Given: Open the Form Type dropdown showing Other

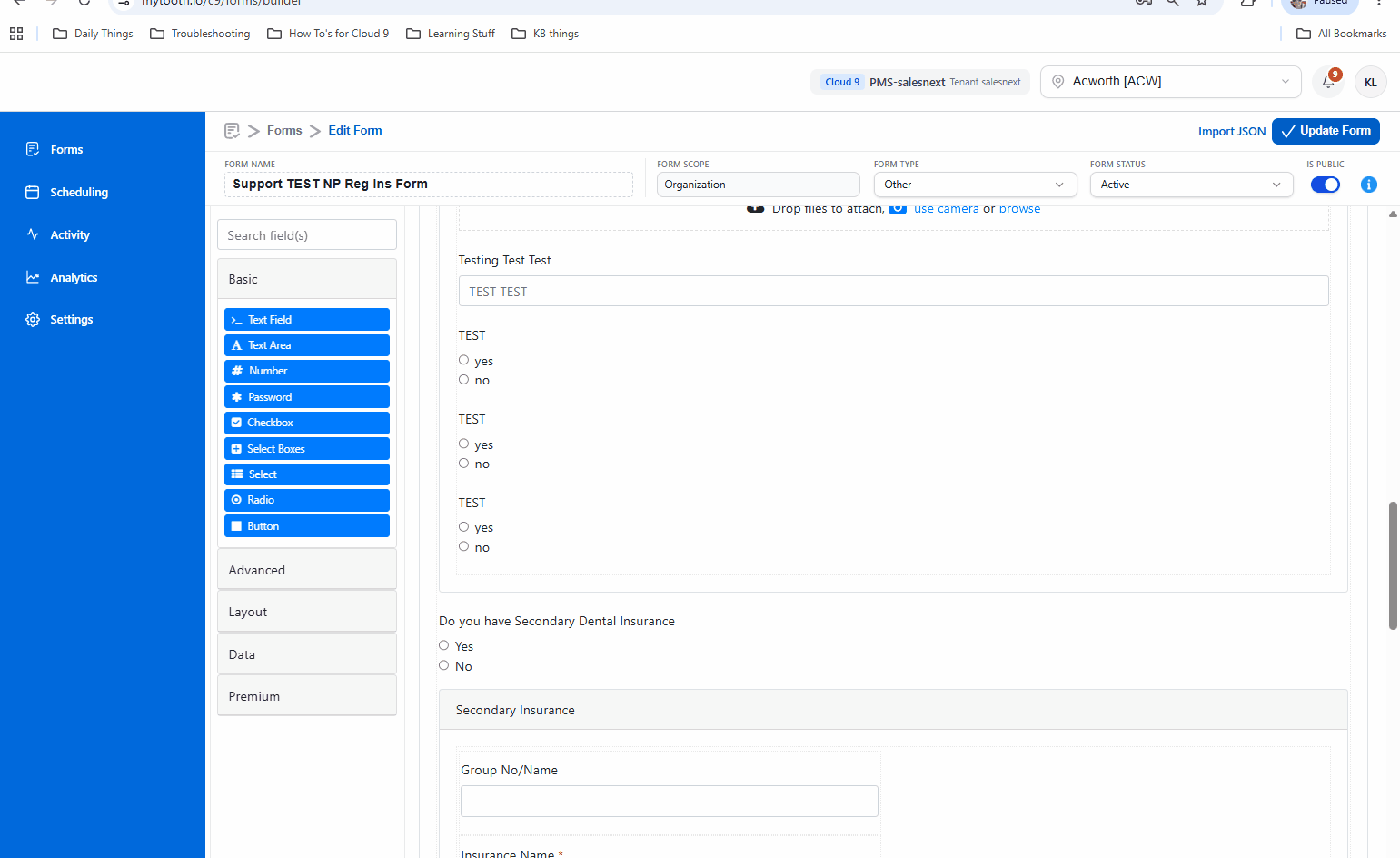Looking at the screenshot, I should pyautogui.click(x=975, y=185).
